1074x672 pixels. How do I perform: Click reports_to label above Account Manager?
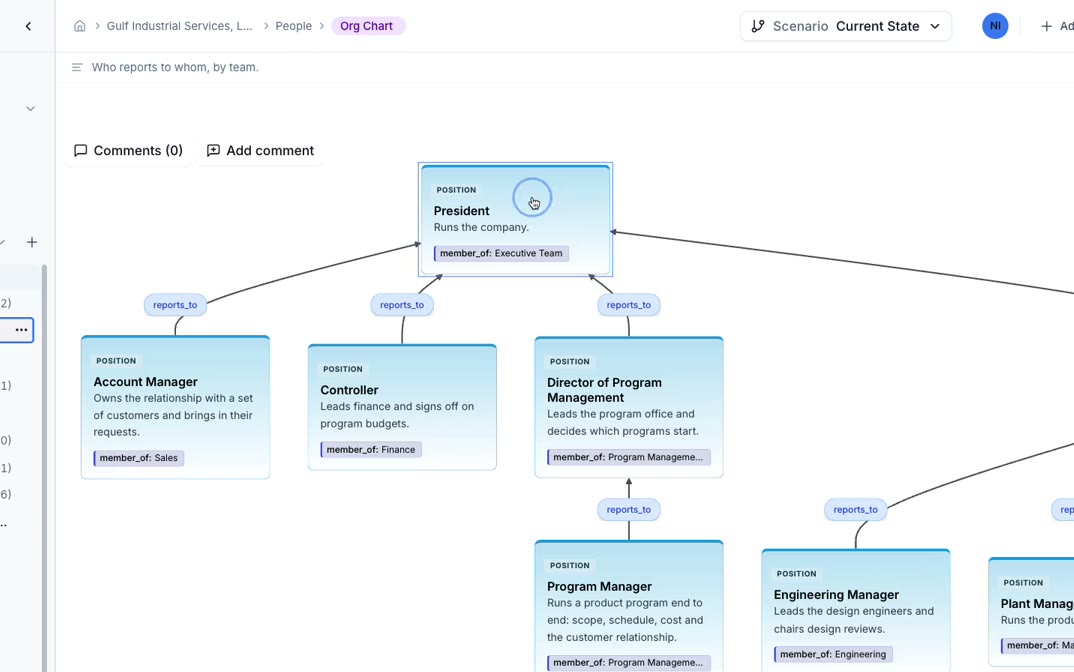click(x=175, y=305)
